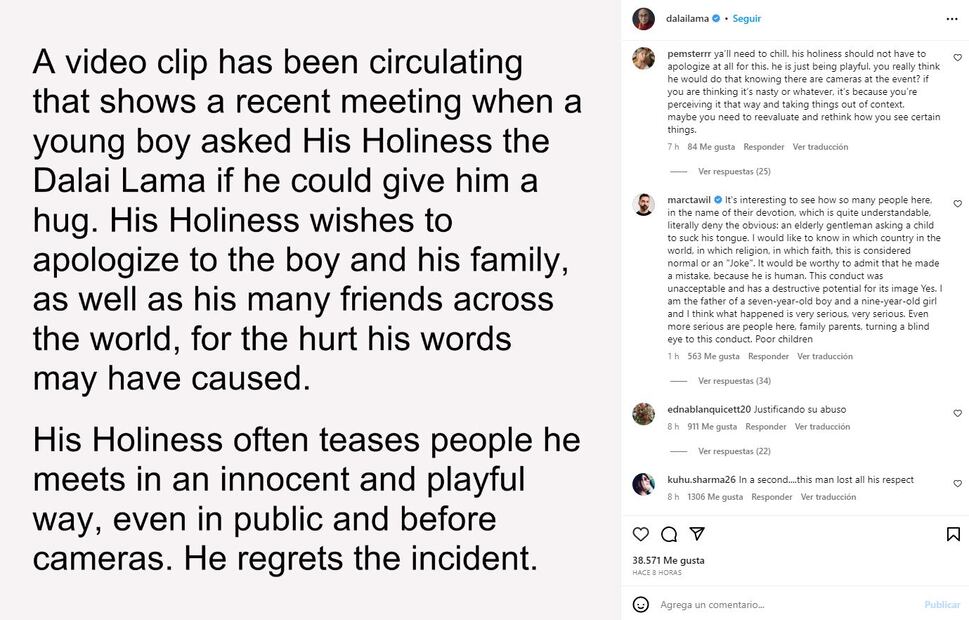Expand 'Ver respuestas (25)' replies

point(734,171)
